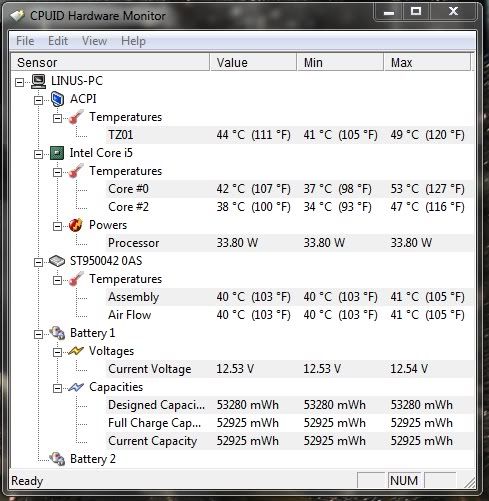
Task: Open the View menu
Action: coord(94,41)
